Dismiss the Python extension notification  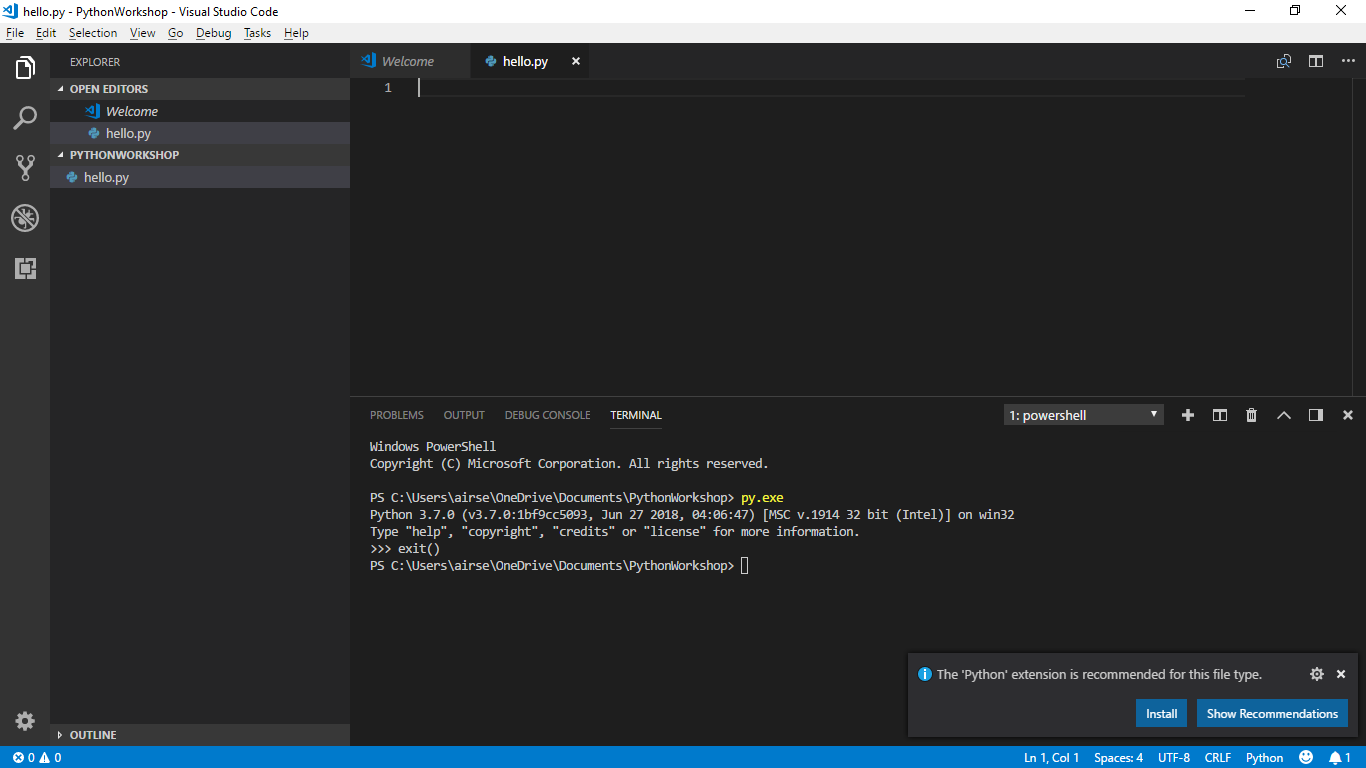[x=1341, y=674]
